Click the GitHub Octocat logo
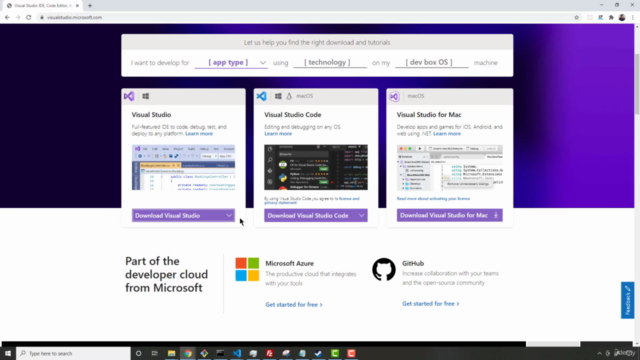The image size is (640, 360). [x=384, y=269]
